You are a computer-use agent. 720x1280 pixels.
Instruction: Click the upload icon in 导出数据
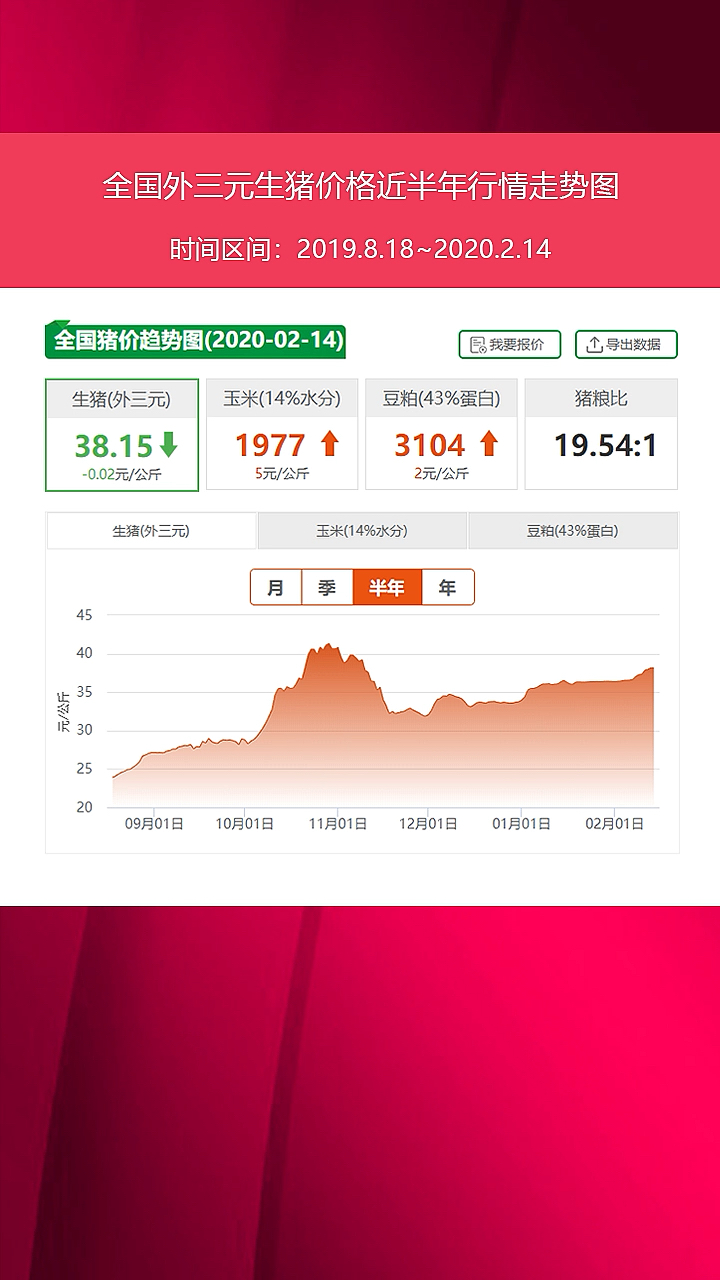click(594, 344)
